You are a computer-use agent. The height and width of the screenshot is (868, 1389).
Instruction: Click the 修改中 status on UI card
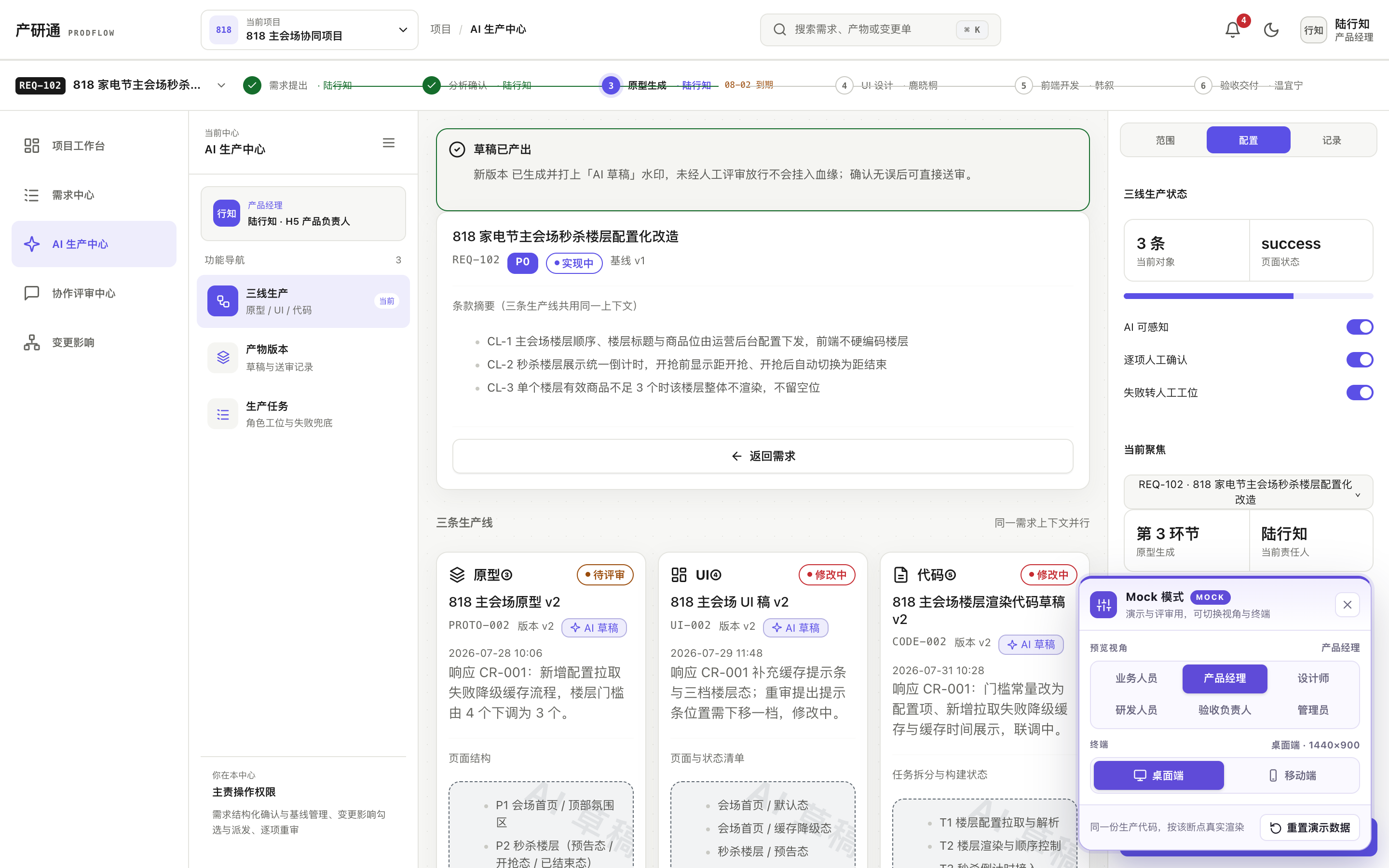click(x=827, y=575)
